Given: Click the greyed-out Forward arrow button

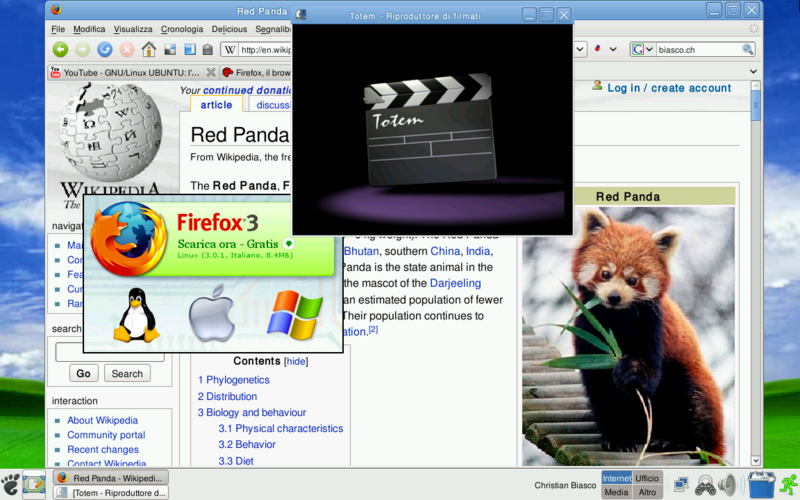Looking at the screenshot, I should (x=82, y=49).
